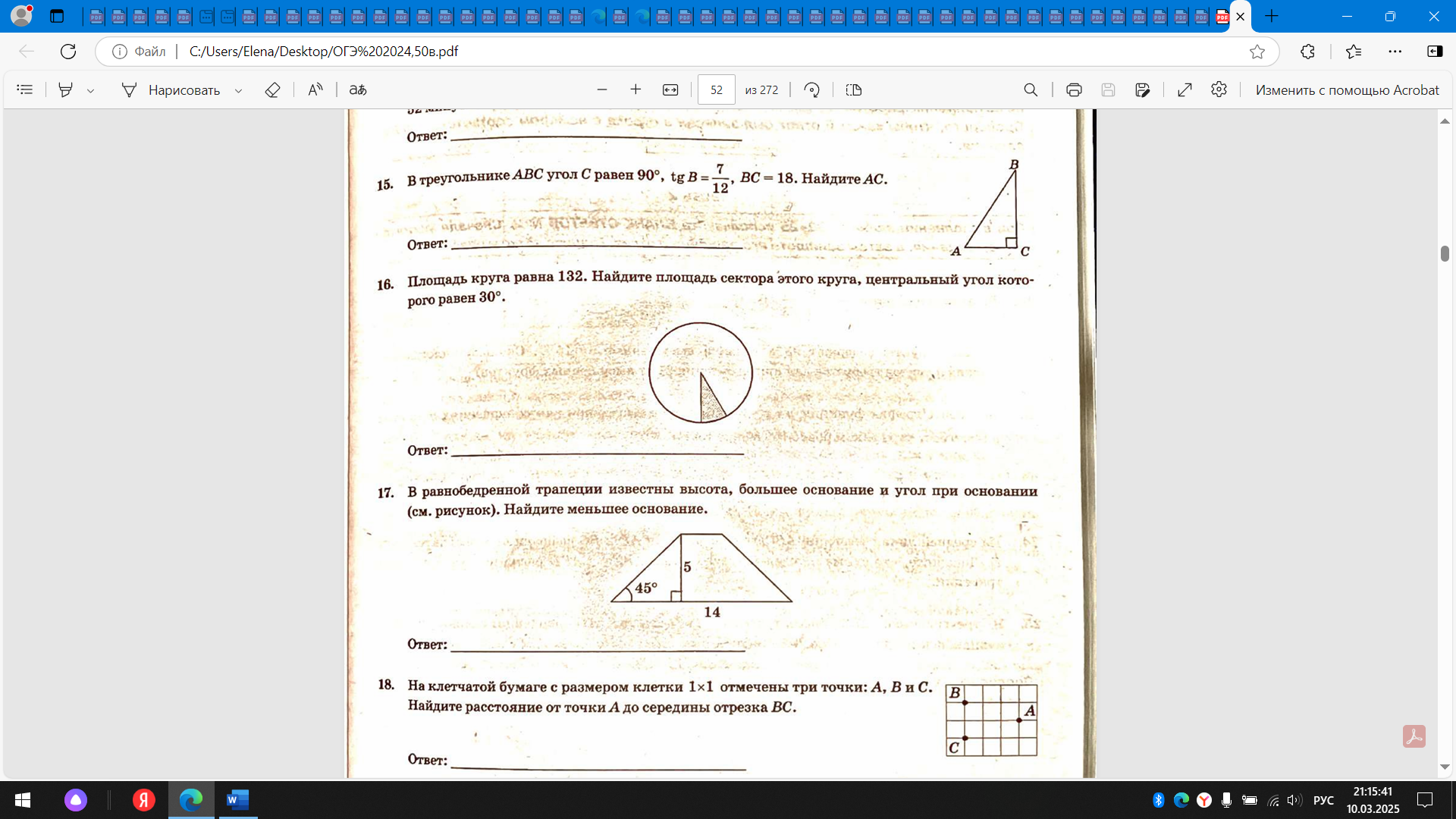Click the Read aloud icon

(315, 89)
